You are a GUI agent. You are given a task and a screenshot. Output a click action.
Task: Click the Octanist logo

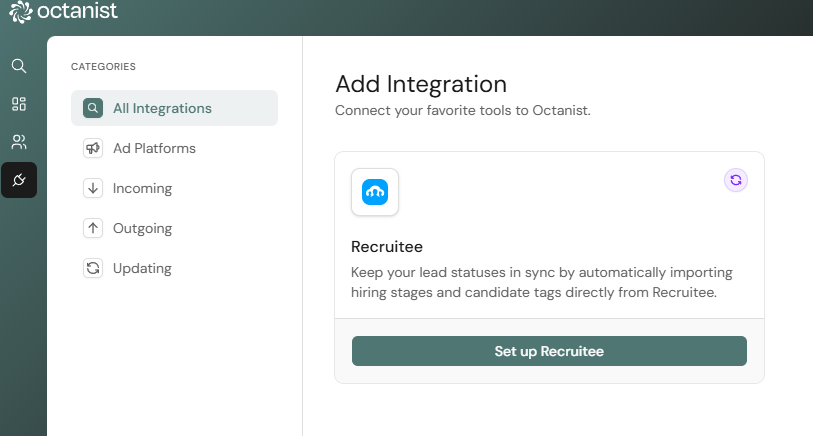click(64, 11)
